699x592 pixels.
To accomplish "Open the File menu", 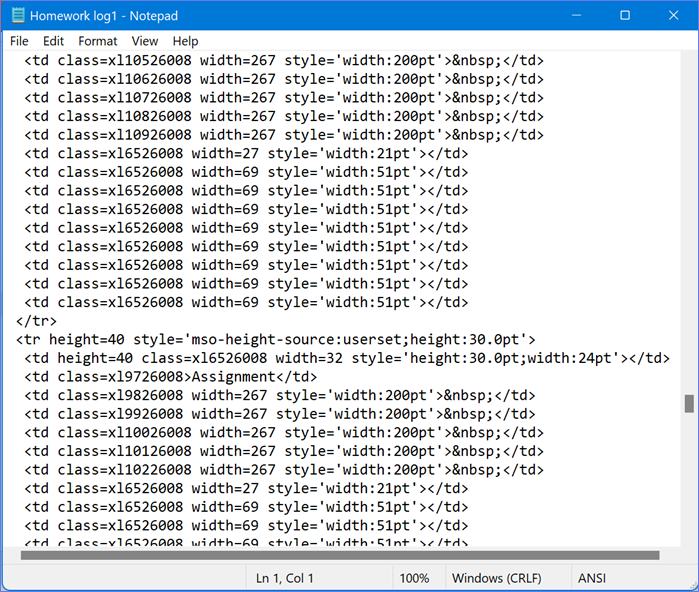I will tap(19, 41).
